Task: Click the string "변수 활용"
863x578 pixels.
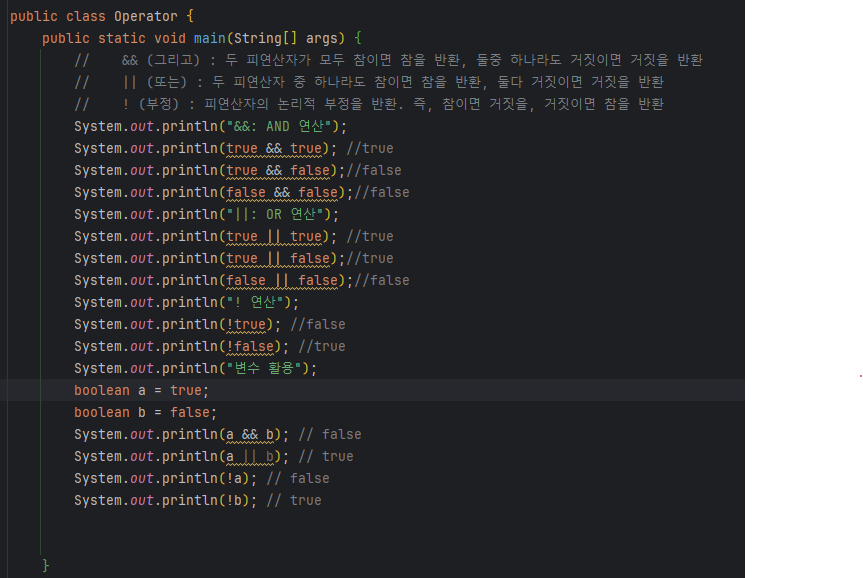Action: pyautogui.click(x=267, y=369)
